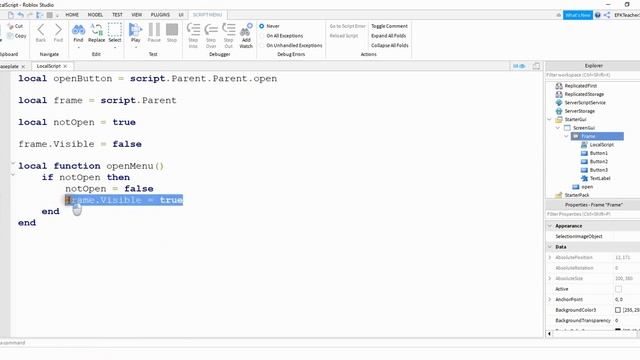Screen dimensions: 640x360
Task: Open the Play button dropdown arrow
Action: [136, 47]
